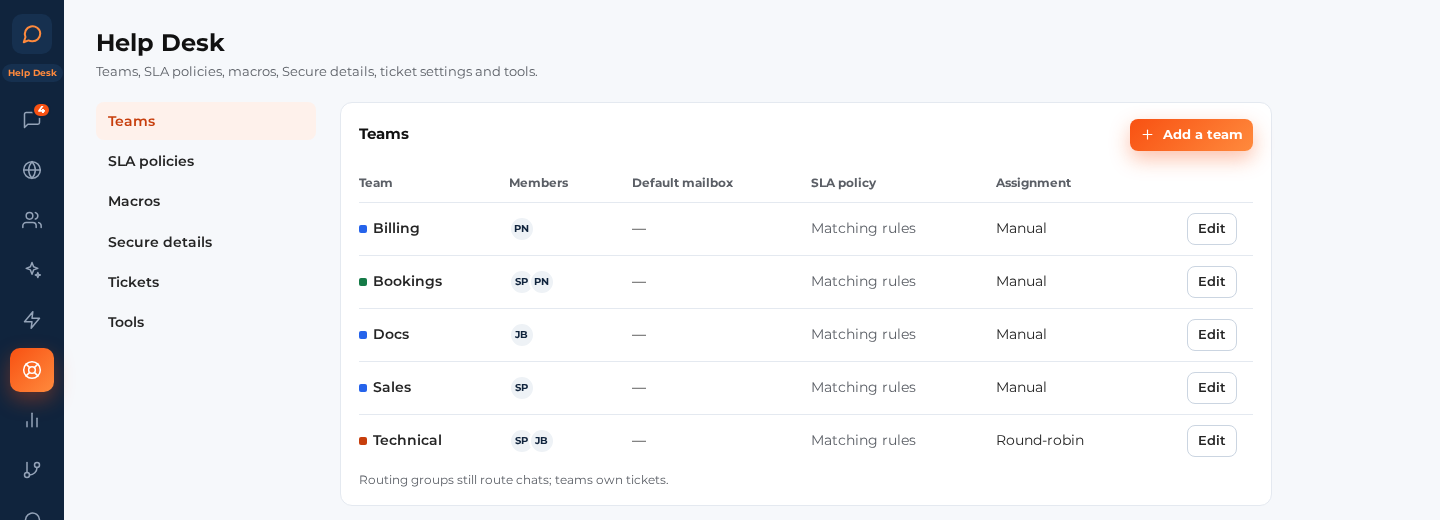This screenshot has height=520, width=1440.
Task: Click the Billing team blue color dot
Action: 363,229
